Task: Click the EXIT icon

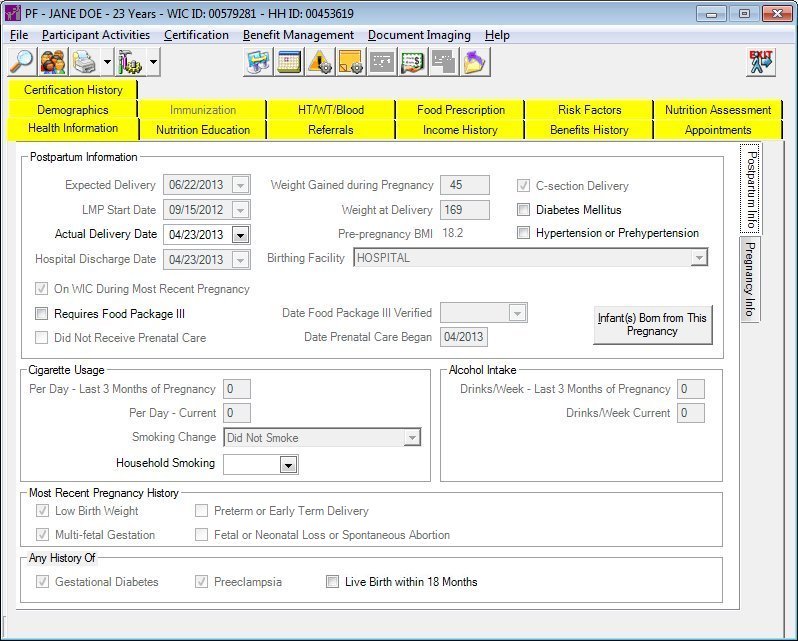Action: click(x=761, y=62)
